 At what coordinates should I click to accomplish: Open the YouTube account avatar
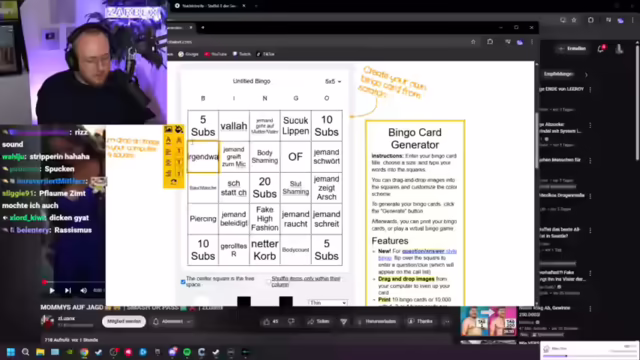620,49
